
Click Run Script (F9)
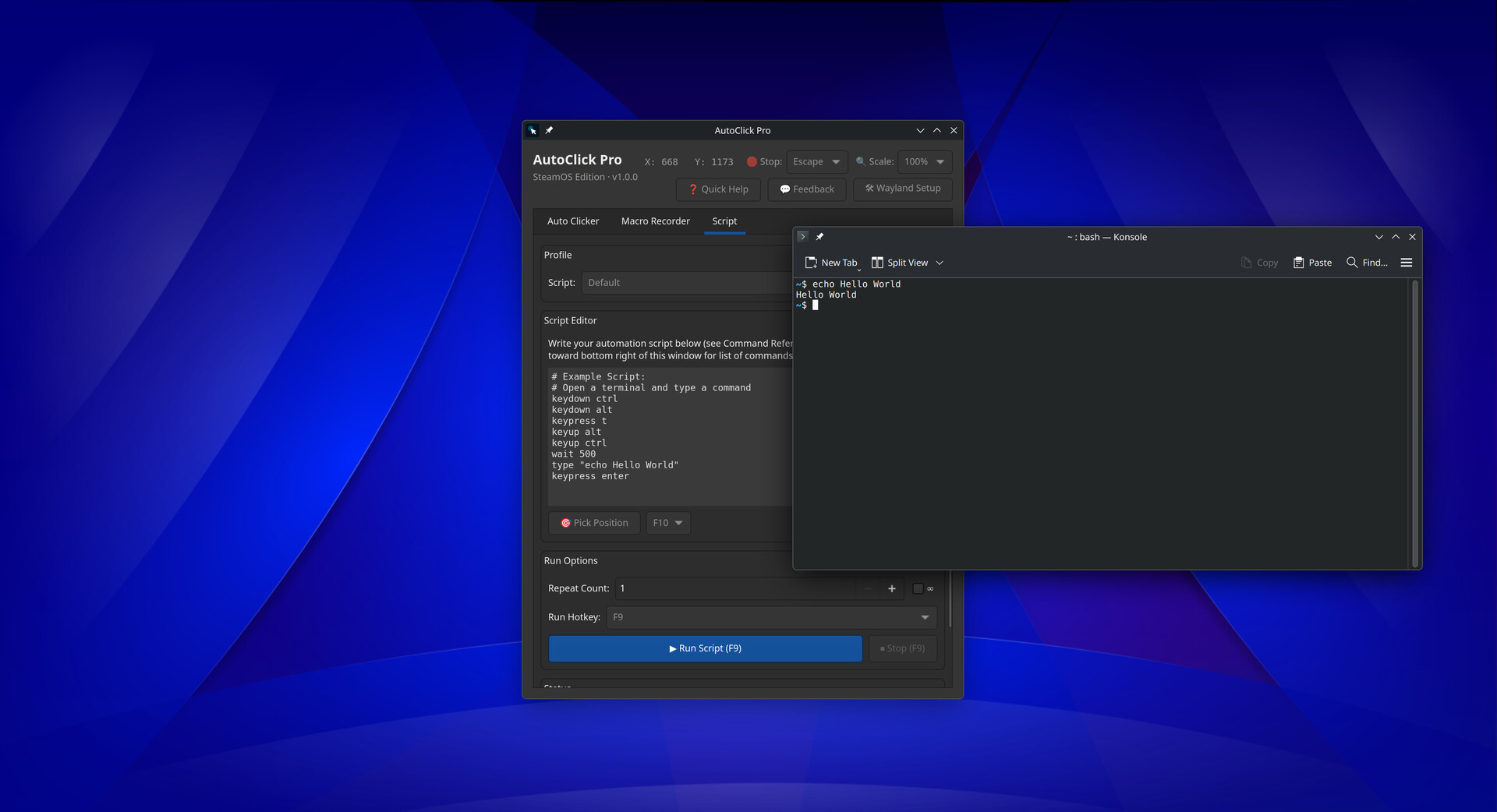coord(706,648)
